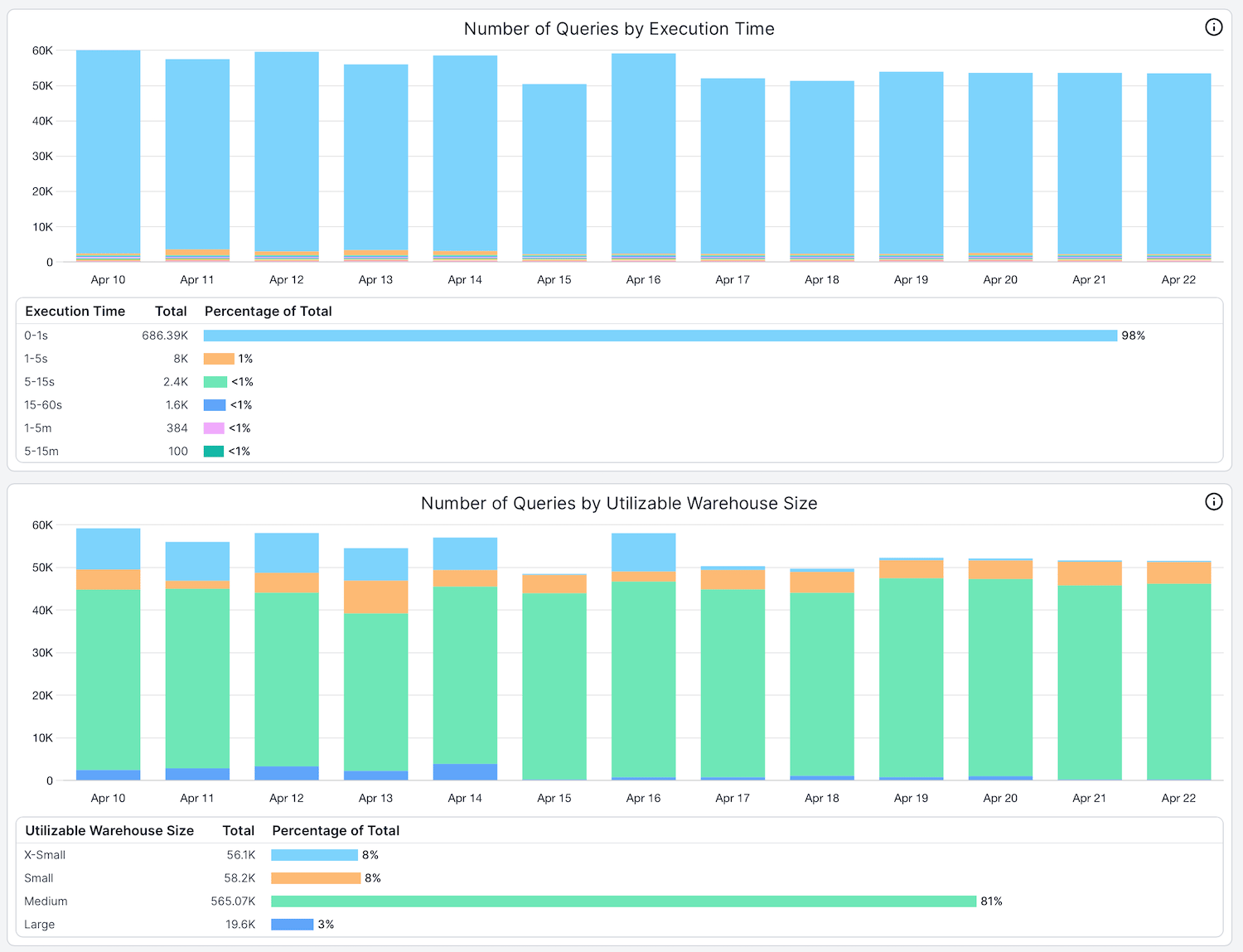The width and height of the screenshot is (1243, 952).
Task: Click the 5-15m row label
Action: 41,452
